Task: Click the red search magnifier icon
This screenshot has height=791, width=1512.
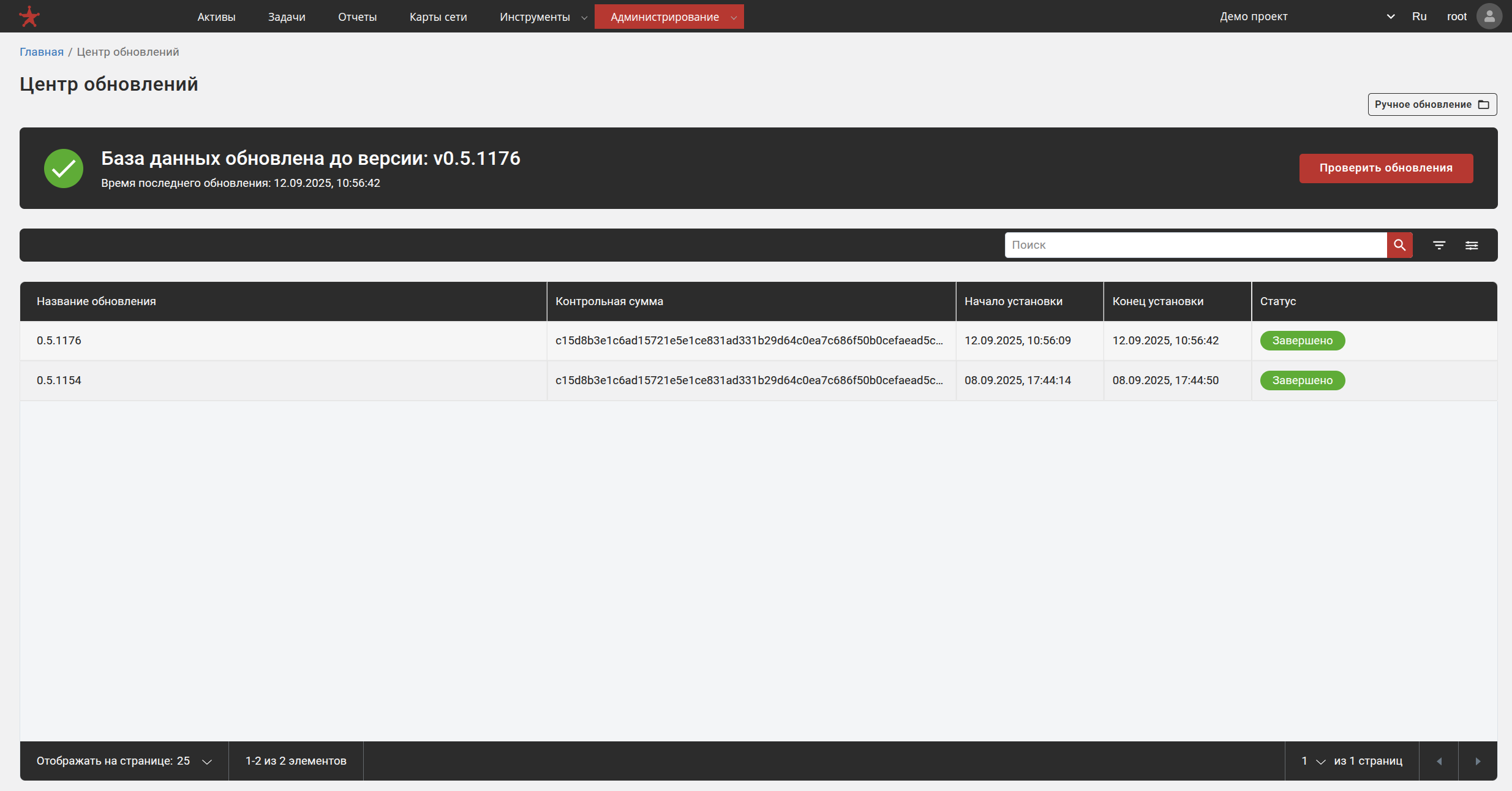Action: 1399,245
